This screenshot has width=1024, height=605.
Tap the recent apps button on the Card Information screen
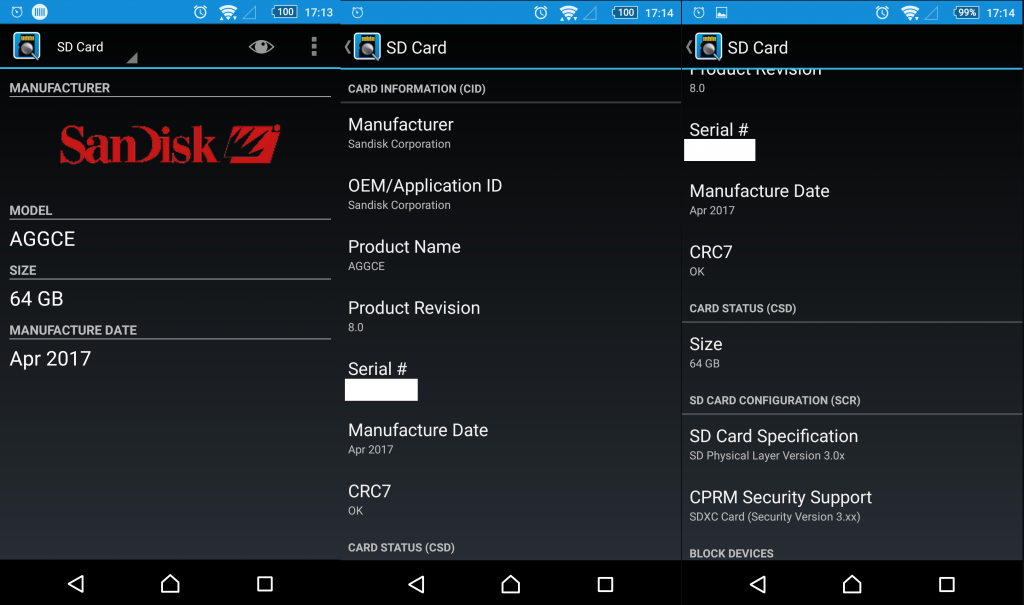[x=605, y=583]
